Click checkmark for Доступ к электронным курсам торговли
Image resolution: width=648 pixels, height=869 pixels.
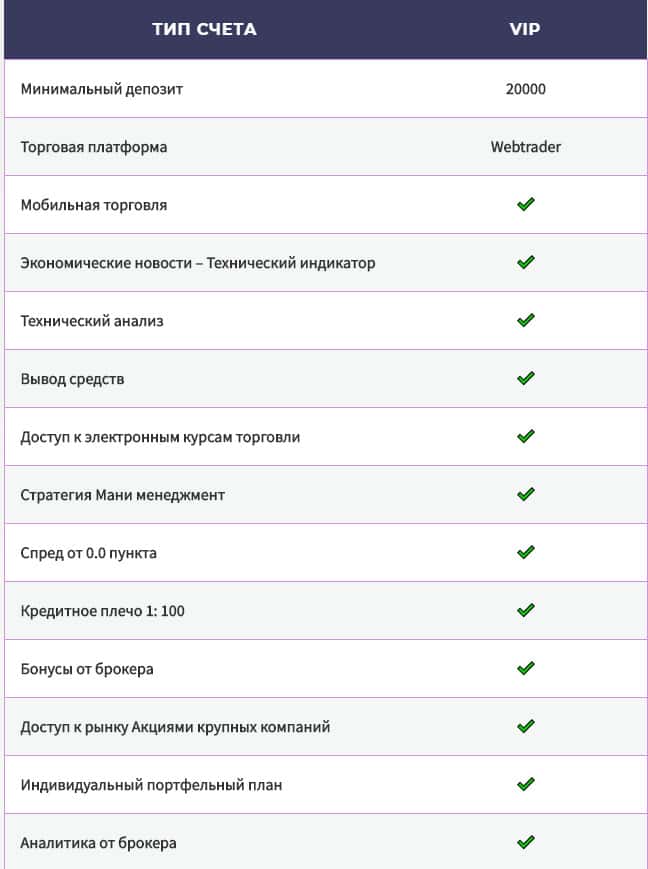[525, 436]
